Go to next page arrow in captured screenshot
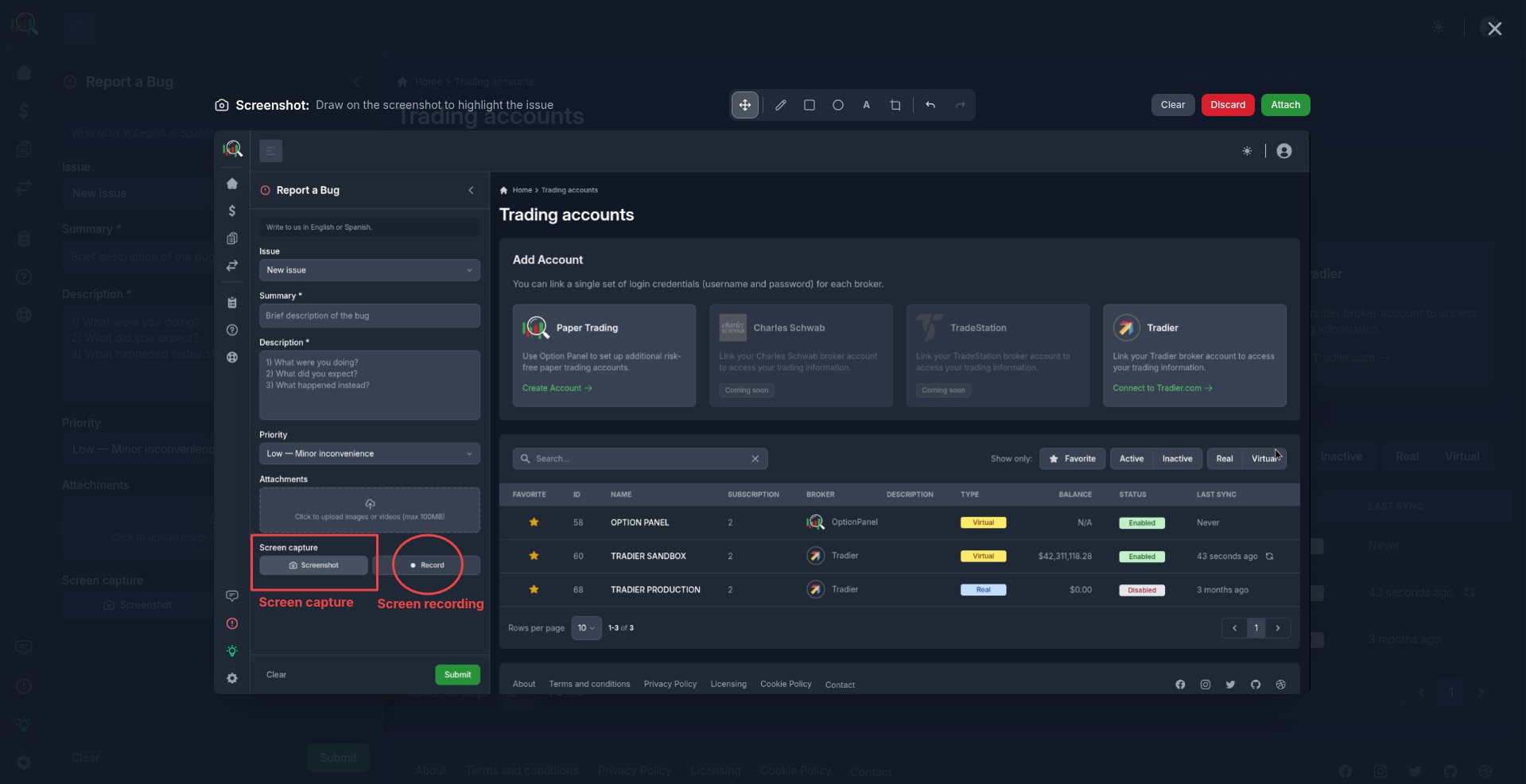The image size is (1526, 784). click(x=1278, y=628)
